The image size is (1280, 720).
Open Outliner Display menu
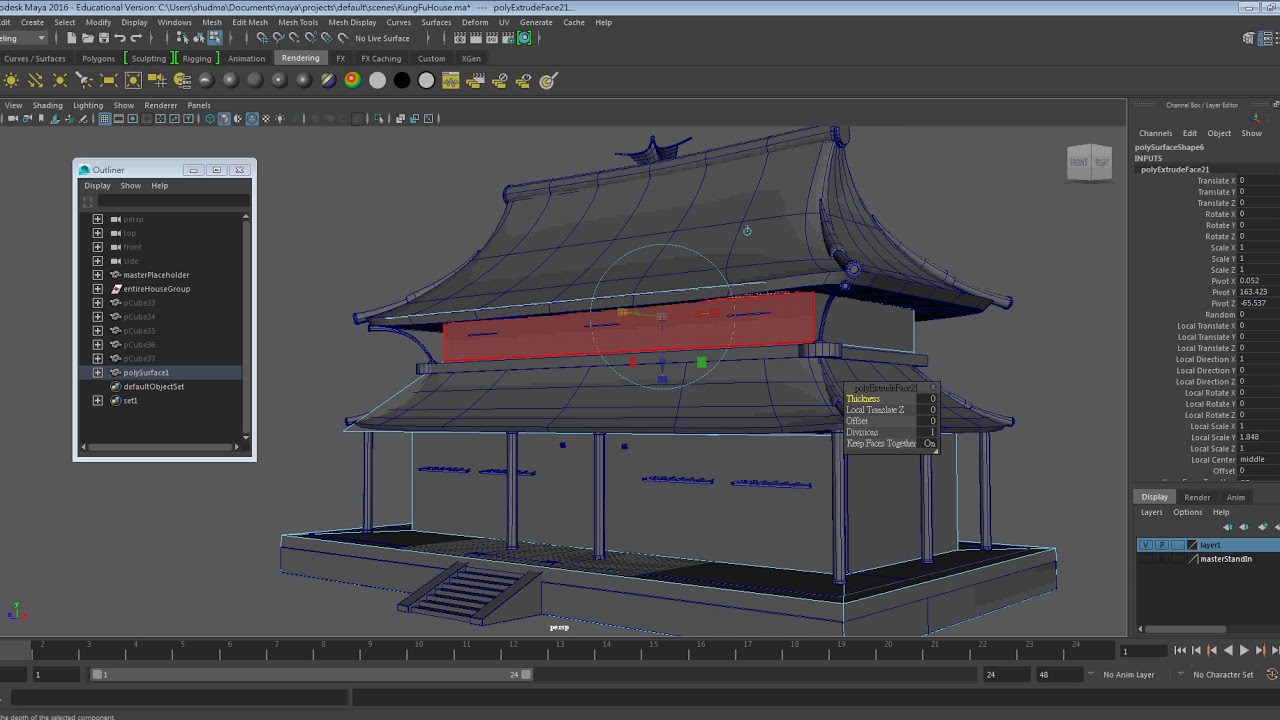97,185
